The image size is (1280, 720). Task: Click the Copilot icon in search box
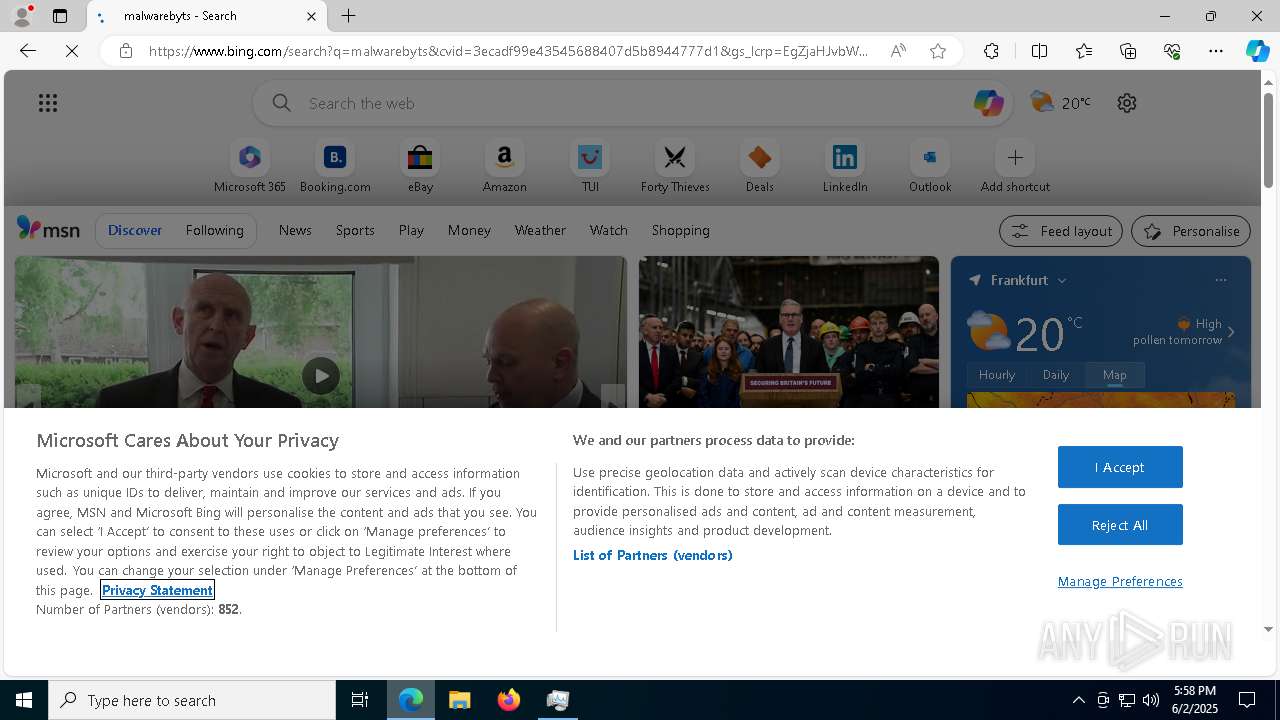pos(988,102)
